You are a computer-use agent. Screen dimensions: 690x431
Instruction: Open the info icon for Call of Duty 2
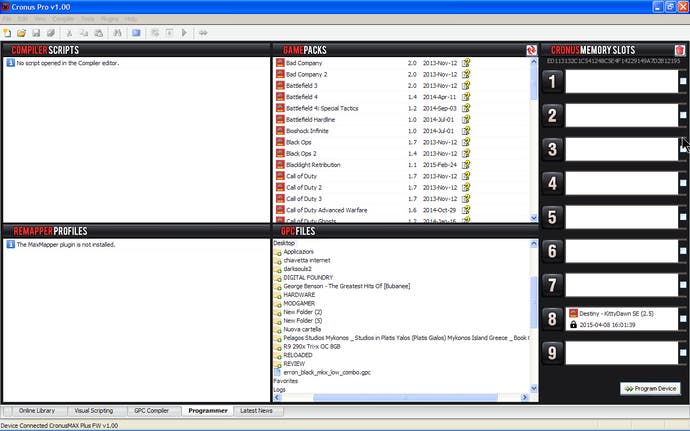[466, 187]
